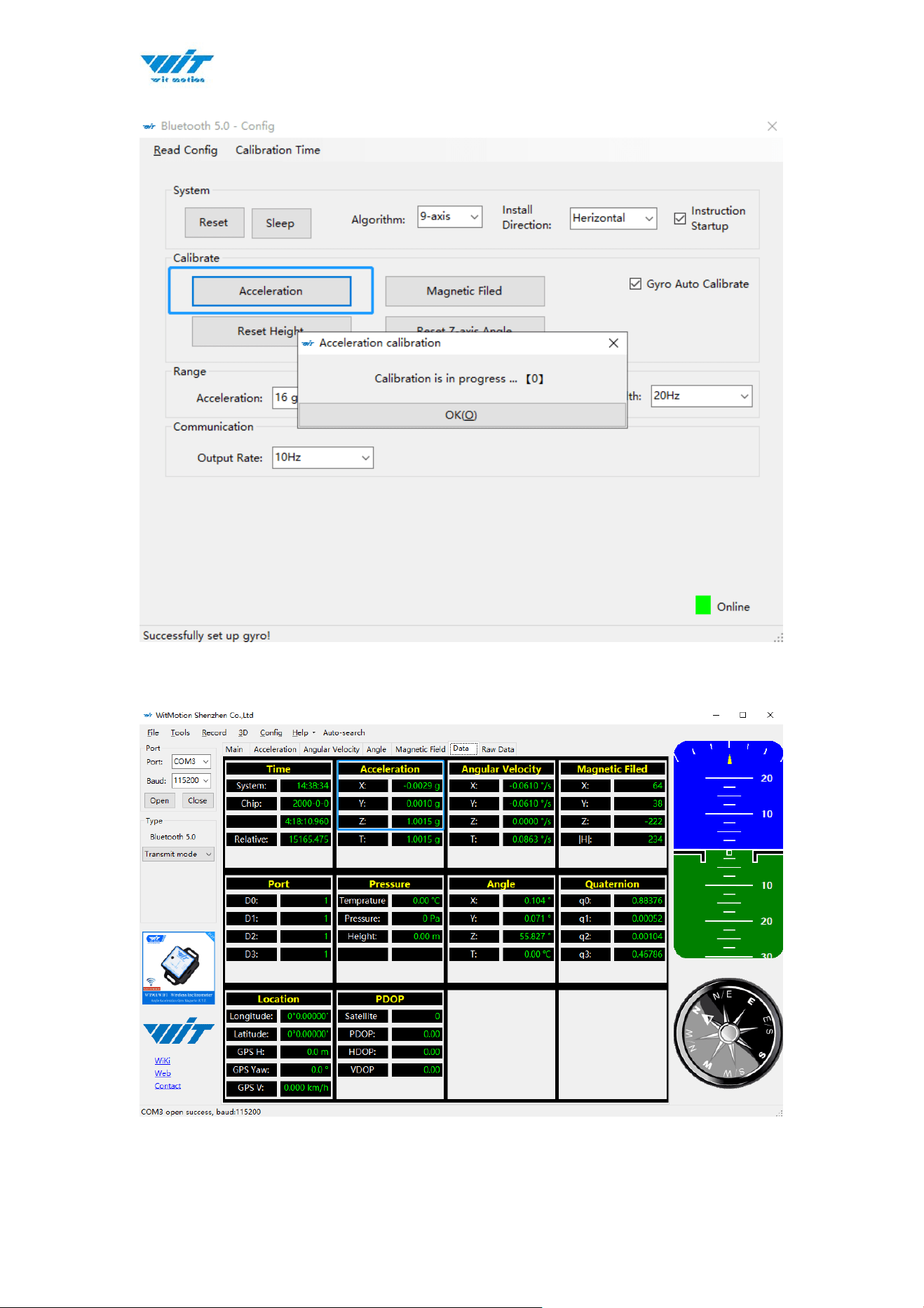Viewport: 924px width, 1308px height.
Task: Open the Algorithm 9-axis dropdown
Action: 449,217
